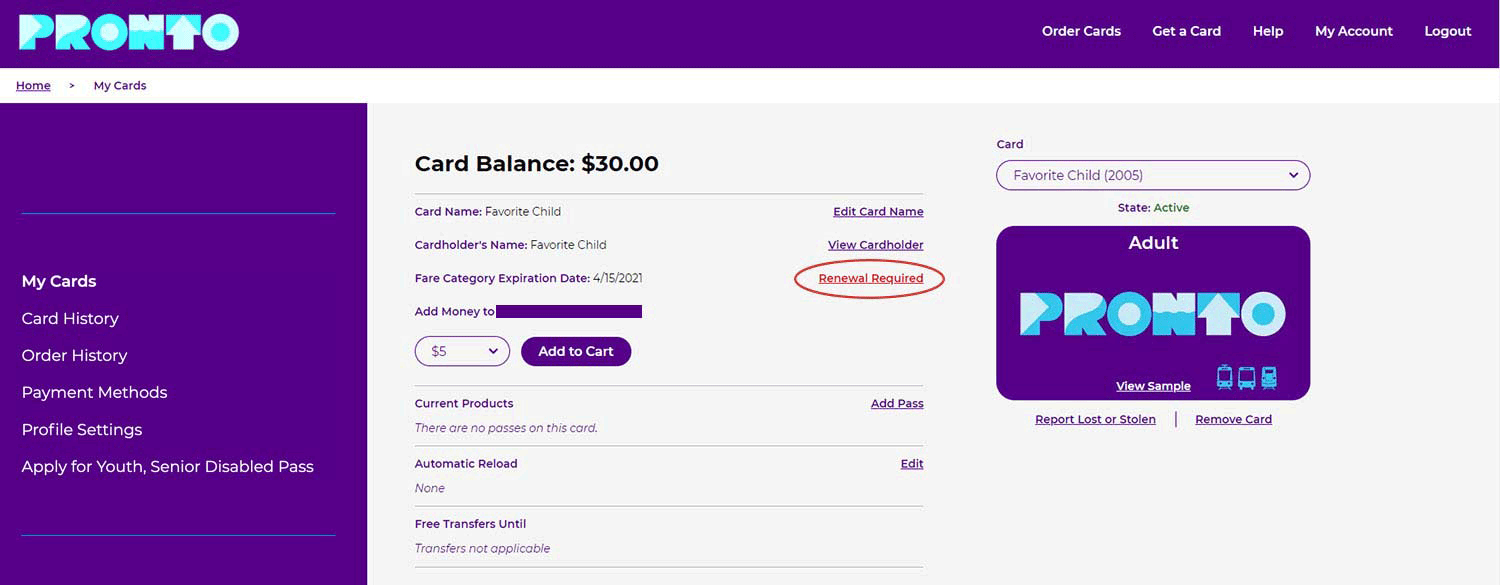Open Edit Card Name link
1500x585 pixels.
pos(878,212)
